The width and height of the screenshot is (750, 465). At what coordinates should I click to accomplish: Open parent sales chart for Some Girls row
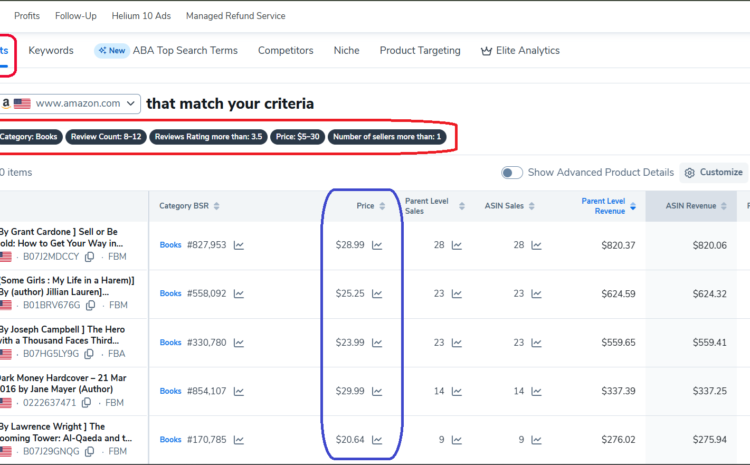click(457, 294)
